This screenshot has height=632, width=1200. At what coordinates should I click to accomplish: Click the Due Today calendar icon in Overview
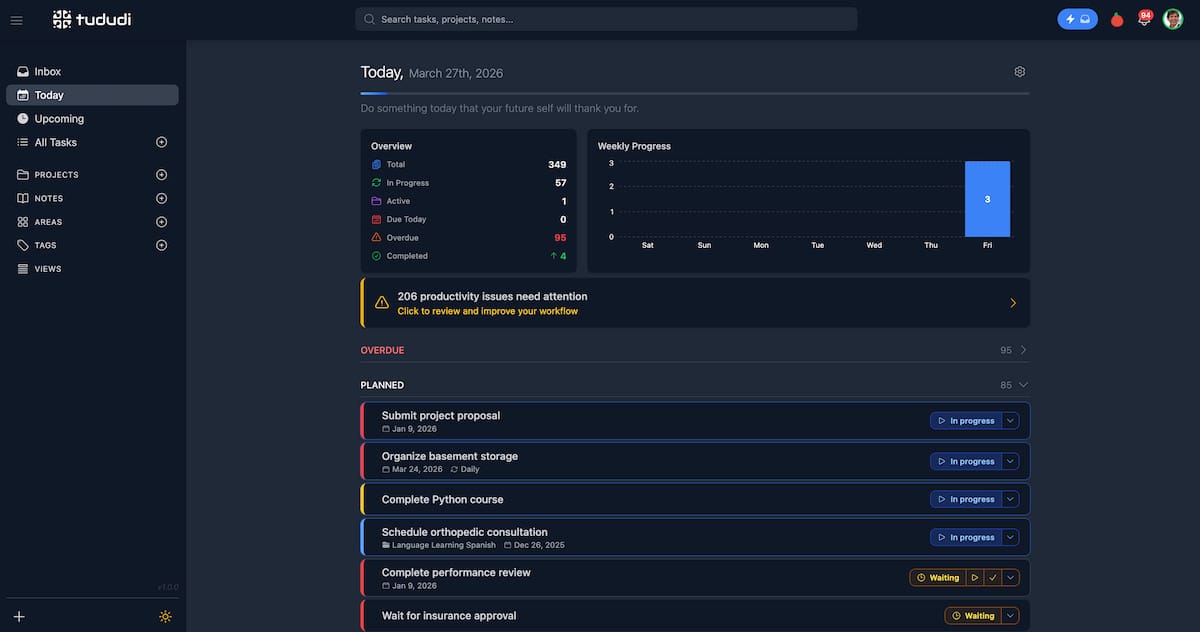377,219
